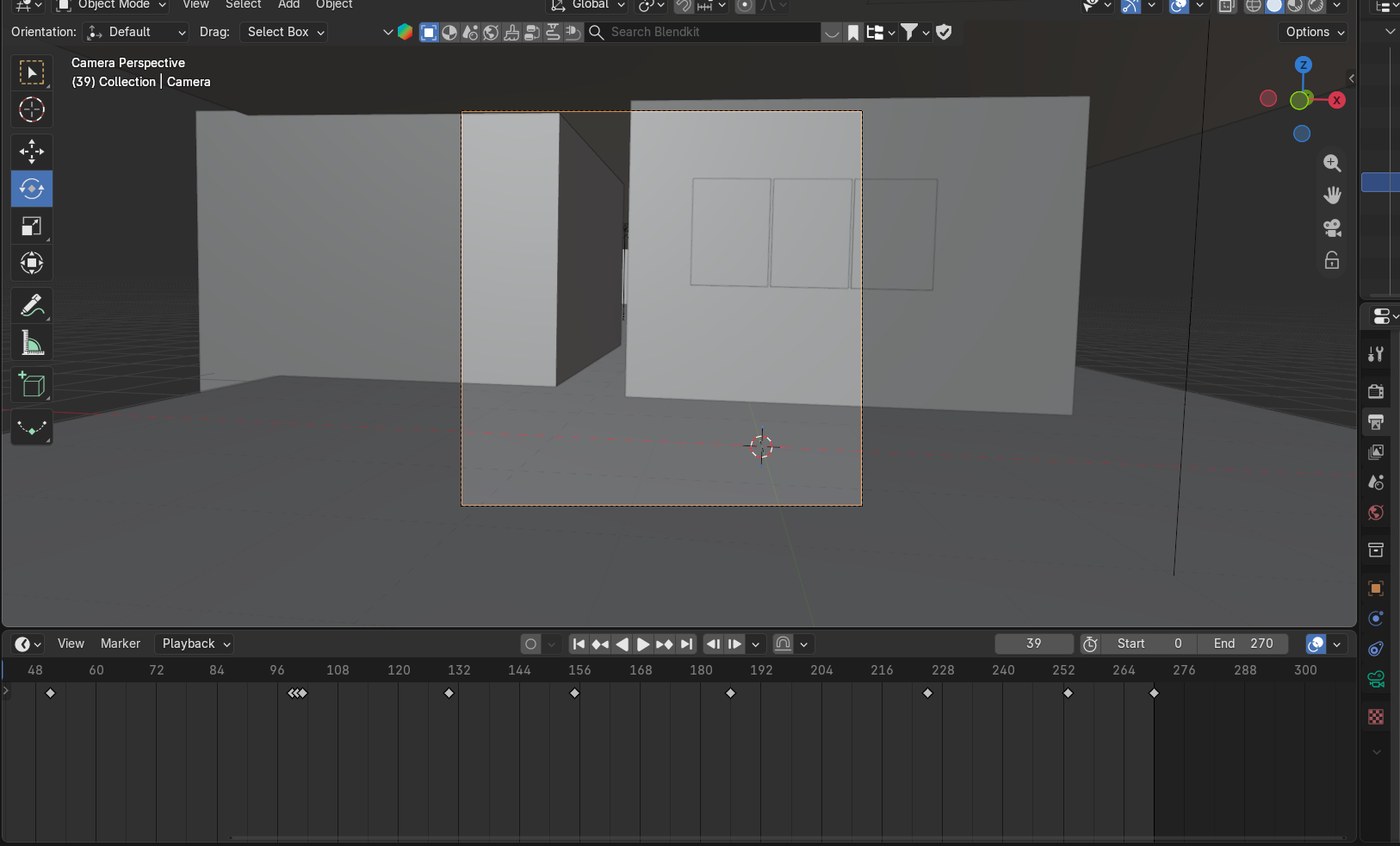The image size is (1400, 846).
Task: Open the timeline Playback dropdown
Action: click(195, 644)
